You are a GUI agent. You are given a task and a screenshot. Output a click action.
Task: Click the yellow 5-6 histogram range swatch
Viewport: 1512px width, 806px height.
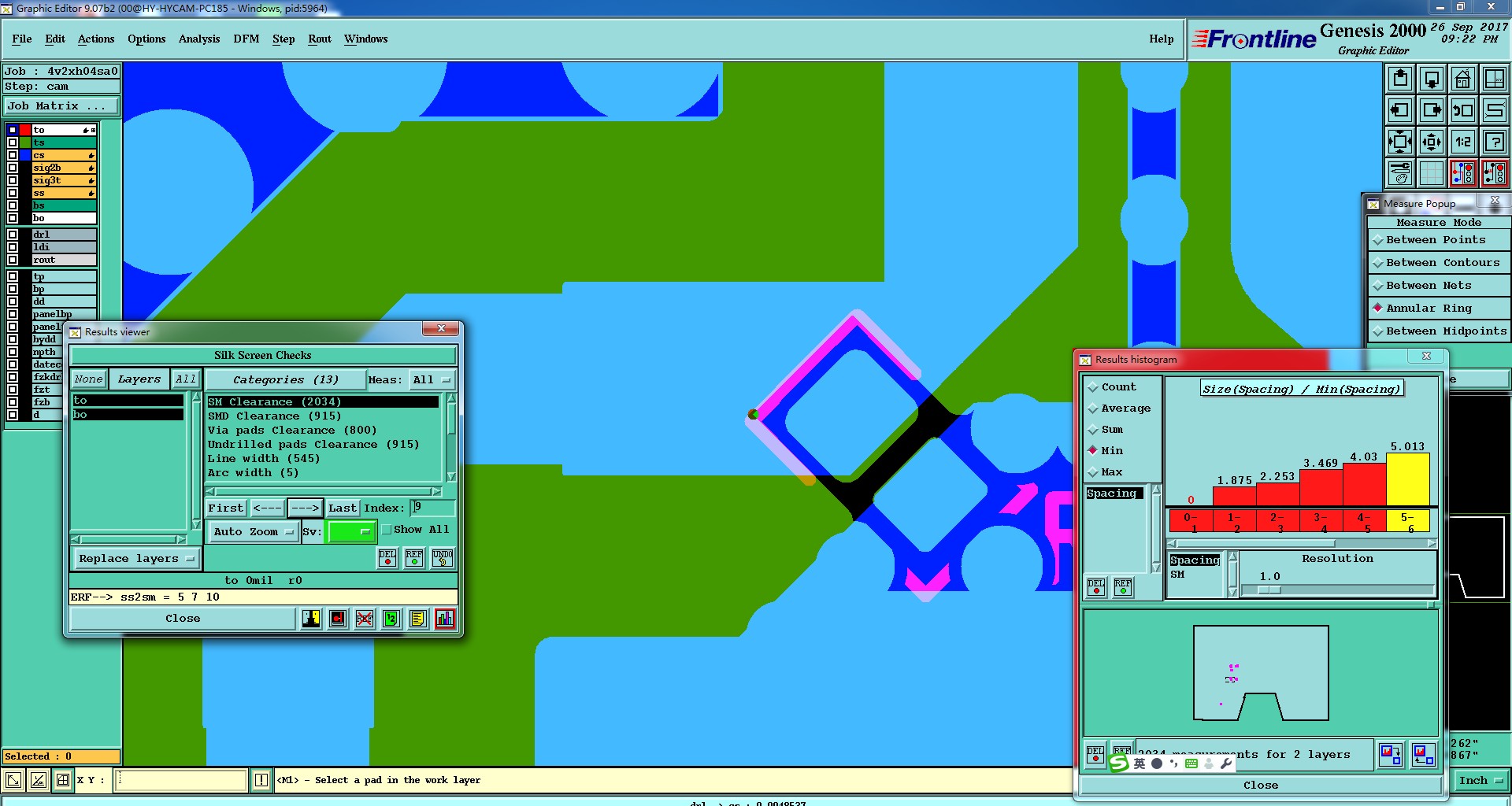1407,522
